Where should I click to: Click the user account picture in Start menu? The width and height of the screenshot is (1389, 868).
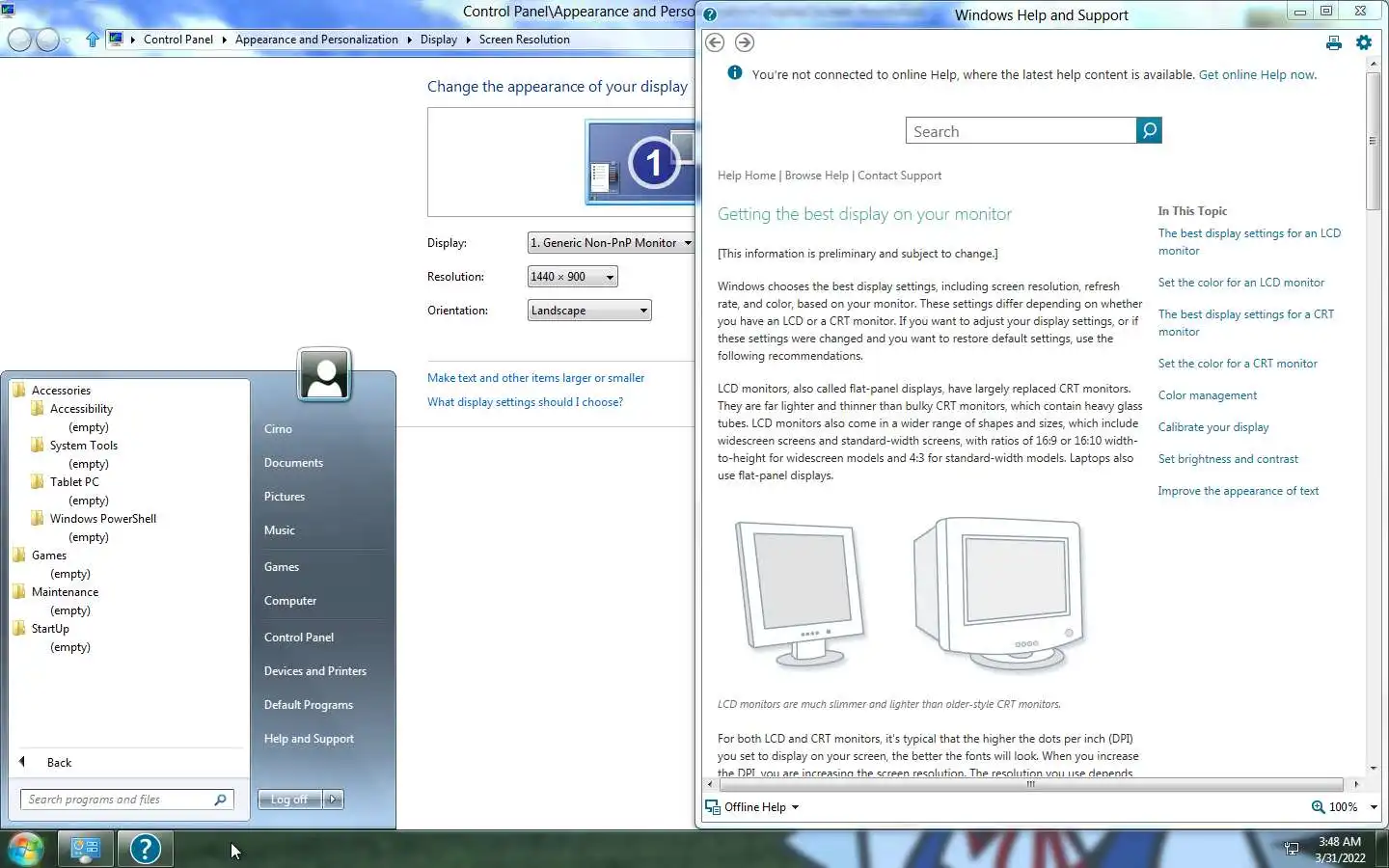[x=325, y=374]
